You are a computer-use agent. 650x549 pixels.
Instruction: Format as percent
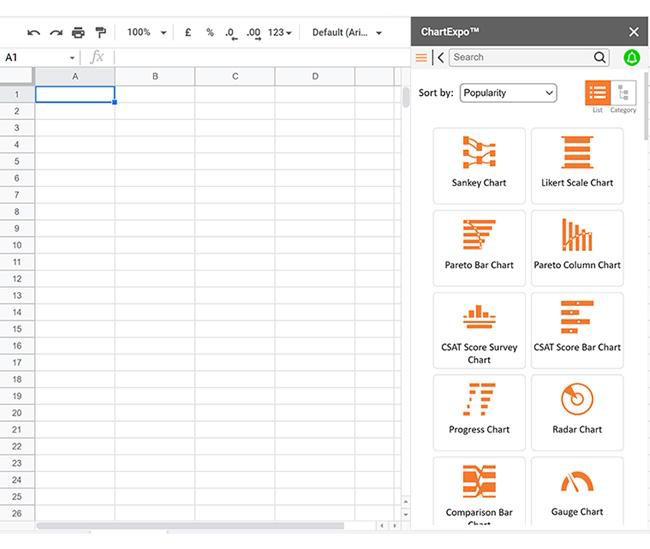click(x=210, y=32)
